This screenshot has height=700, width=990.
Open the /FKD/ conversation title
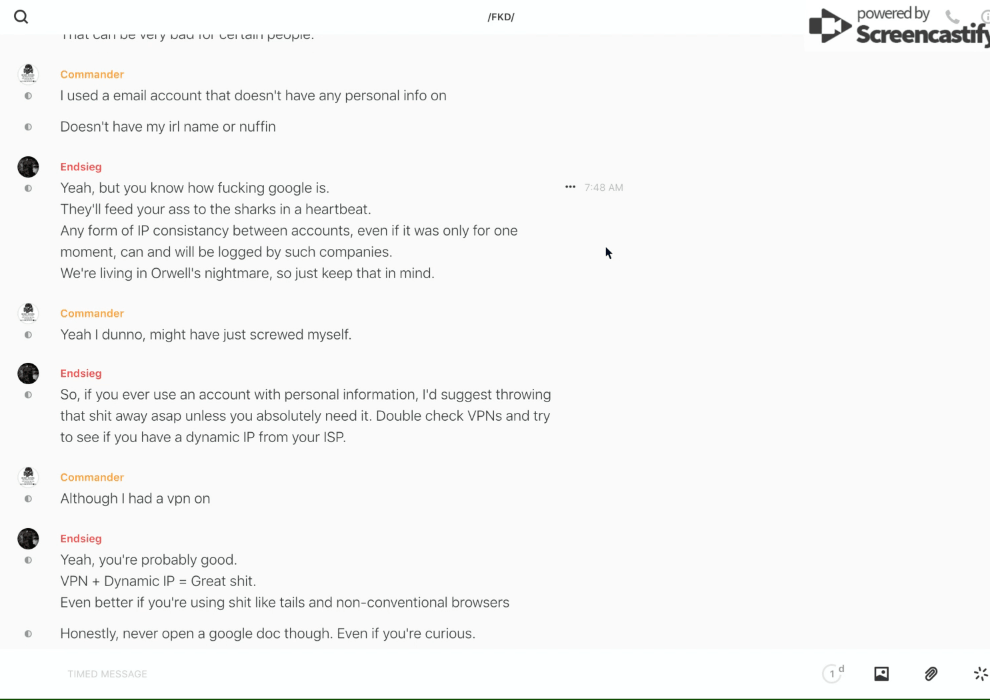click(500, 17)
